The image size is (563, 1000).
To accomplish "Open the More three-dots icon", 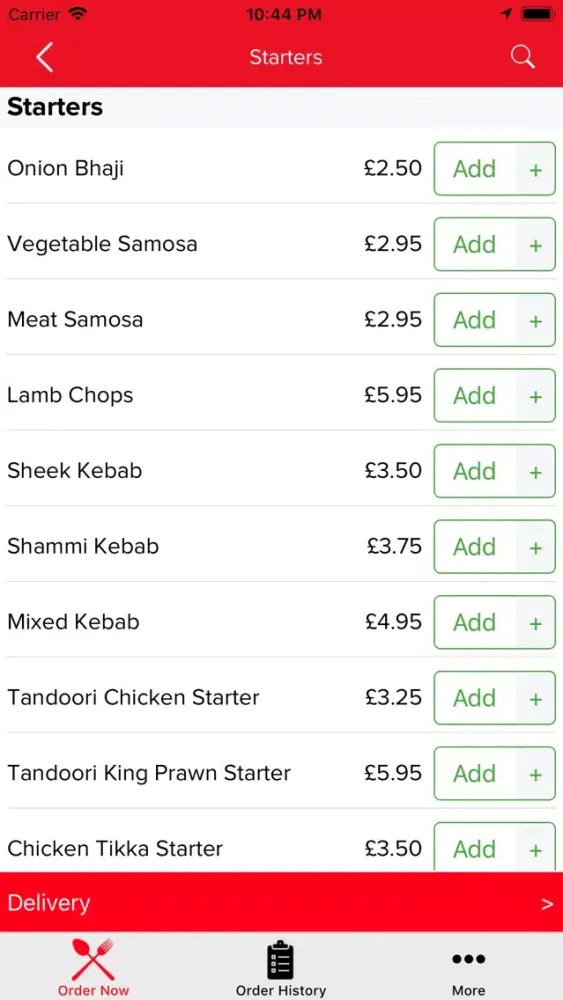I will (x=469, y=959).
